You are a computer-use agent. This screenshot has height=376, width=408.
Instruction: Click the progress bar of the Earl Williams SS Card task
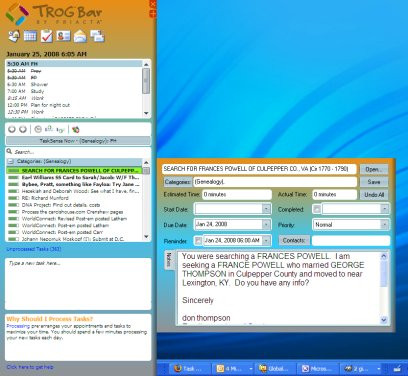(13, 177)
